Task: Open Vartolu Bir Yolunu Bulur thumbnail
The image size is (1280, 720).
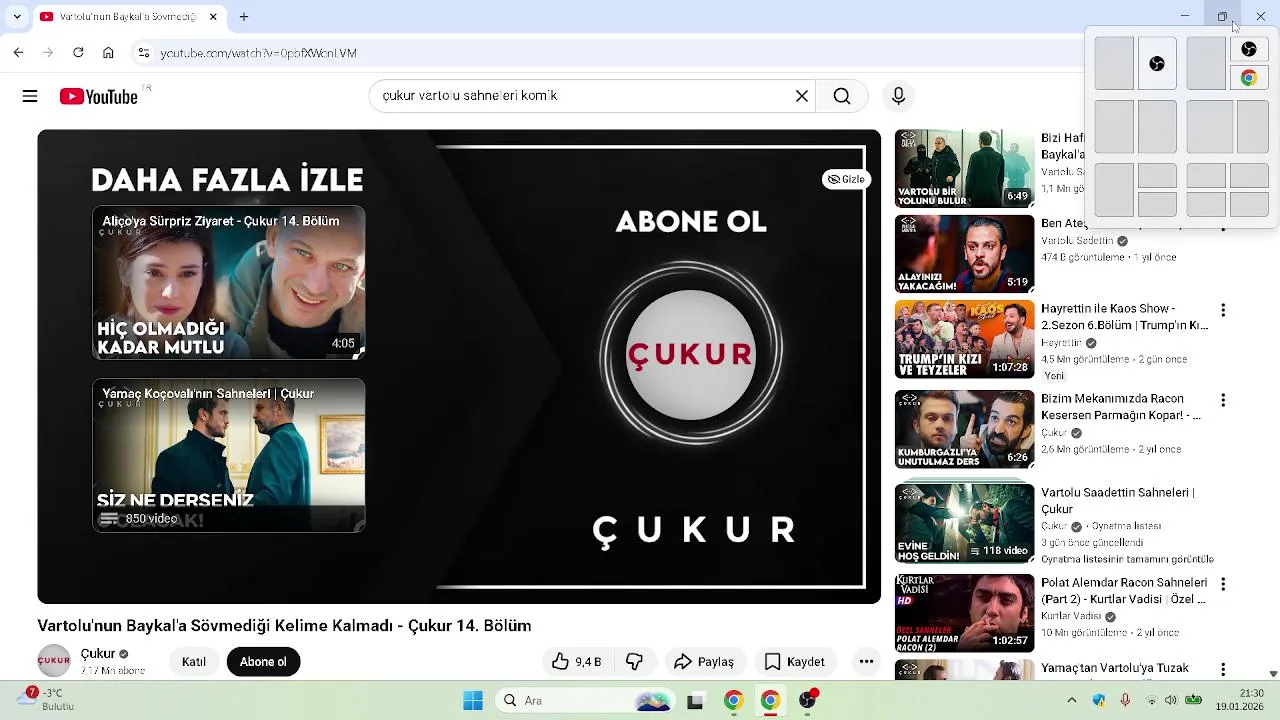Action: tap(964, 168)
